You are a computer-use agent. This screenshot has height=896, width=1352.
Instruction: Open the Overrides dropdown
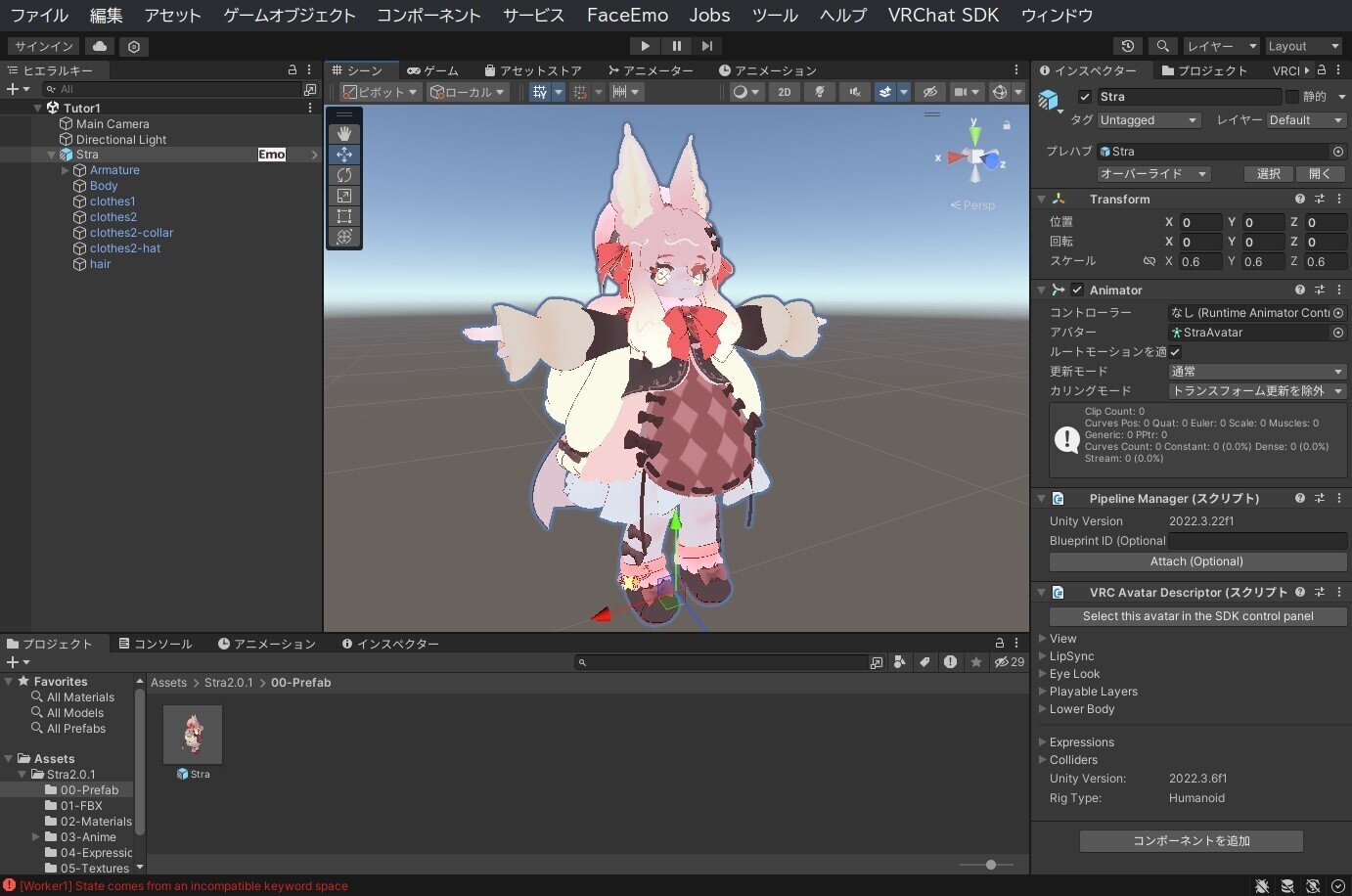(x=1154, y=174)
